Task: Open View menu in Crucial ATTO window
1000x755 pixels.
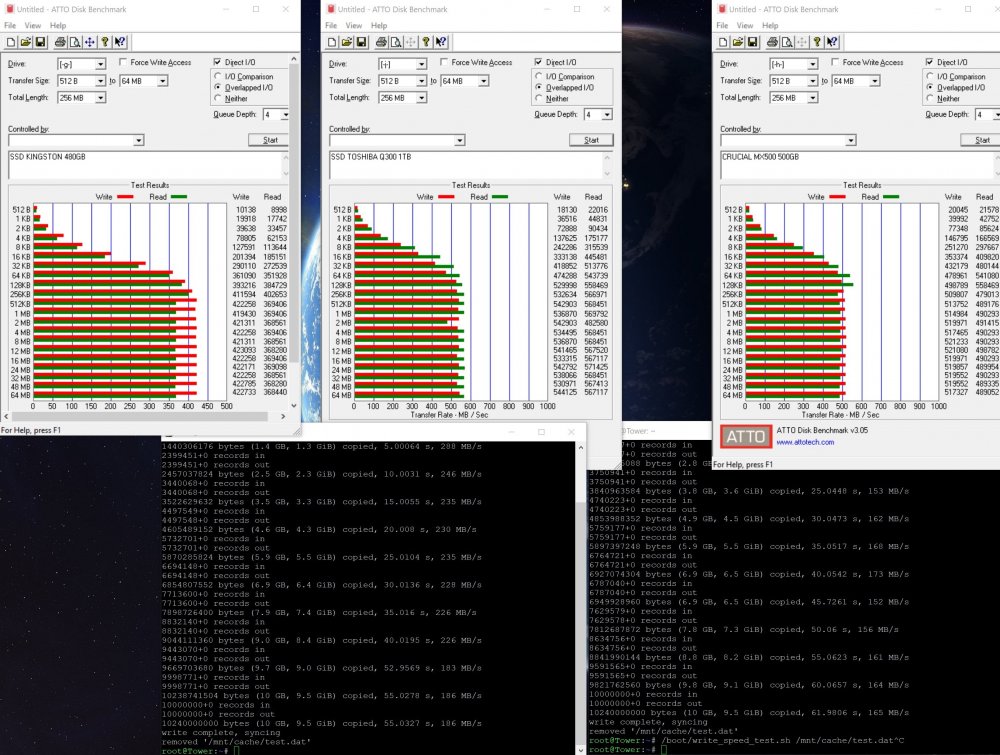Action: click(x=745, y=26)
